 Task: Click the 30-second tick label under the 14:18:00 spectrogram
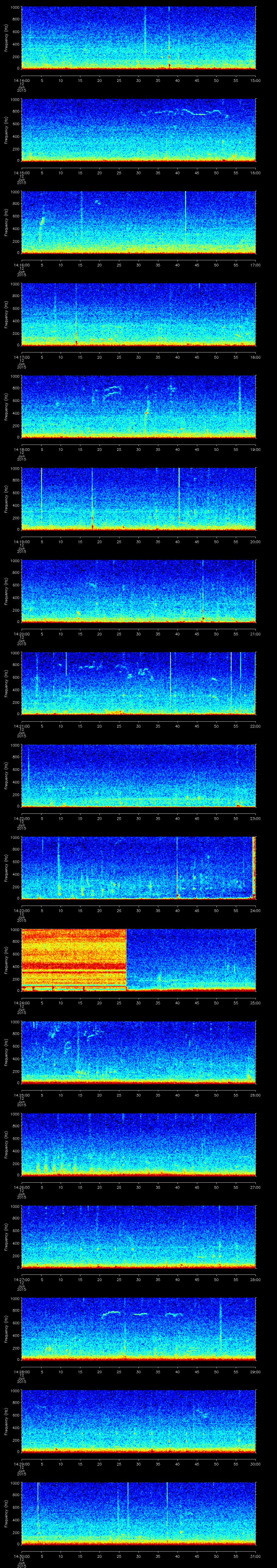(138, 449)
